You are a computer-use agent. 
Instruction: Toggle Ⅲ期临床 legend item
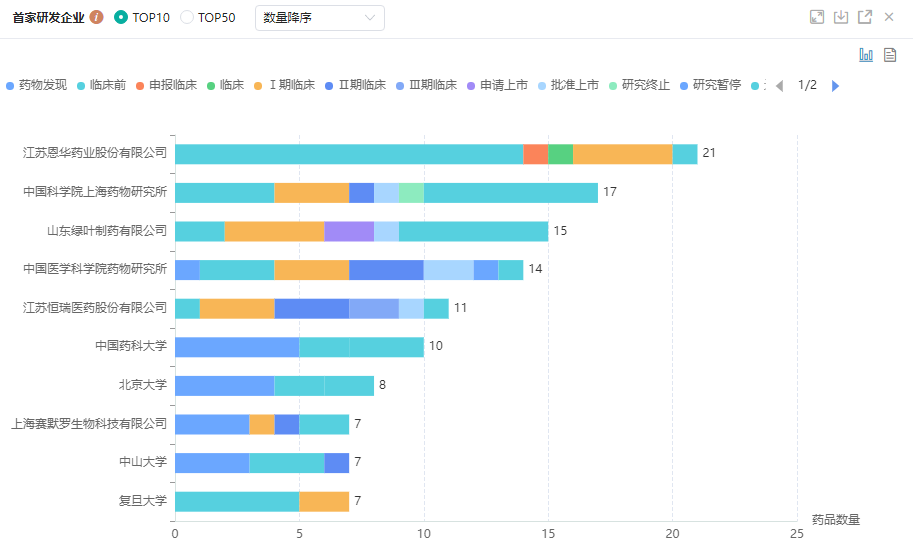pyautogui.click(x=426, y=85)
